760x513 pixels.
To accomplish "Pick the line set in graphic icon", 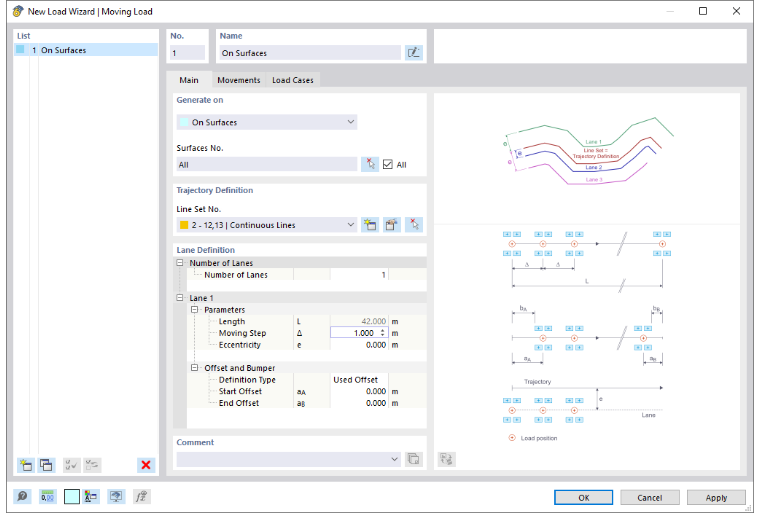I will click(x=414, y=225).
